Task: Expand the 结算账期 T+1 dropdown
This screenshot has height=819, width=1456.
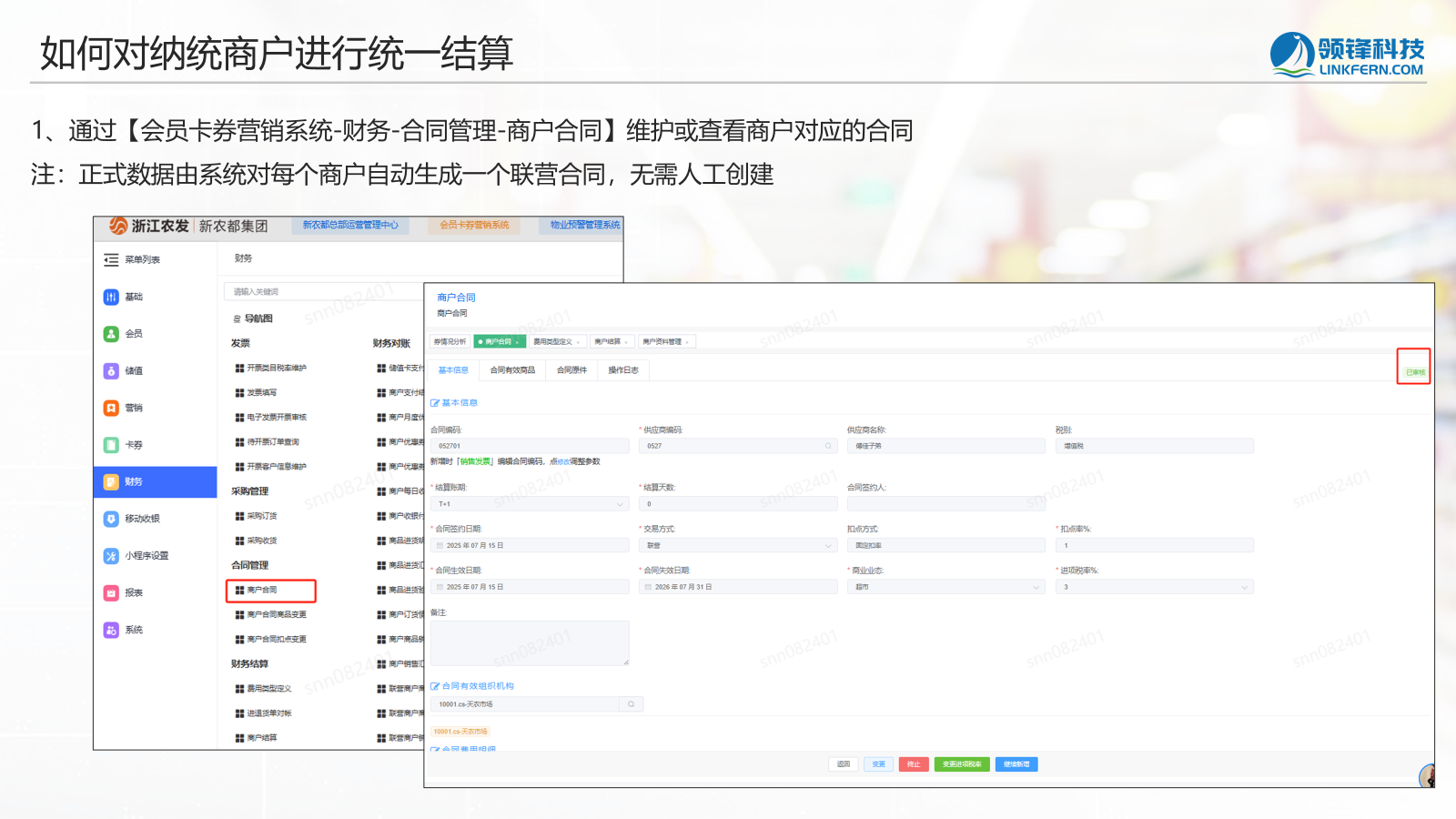Action: point(530,504)
